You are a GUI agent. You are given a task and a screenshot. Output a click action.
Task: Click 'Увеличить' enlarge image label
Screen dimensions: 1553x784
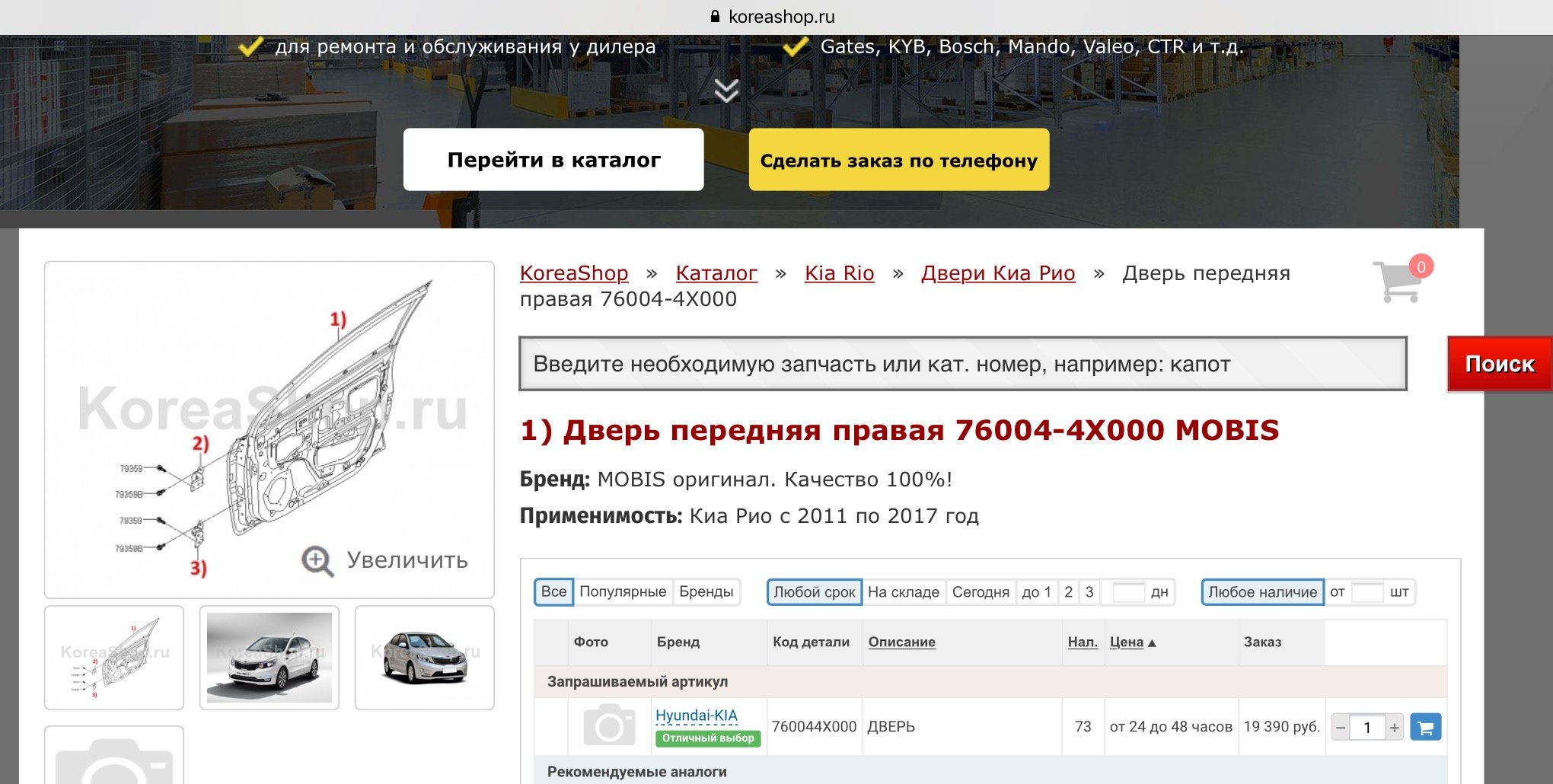tap(407, 560)
